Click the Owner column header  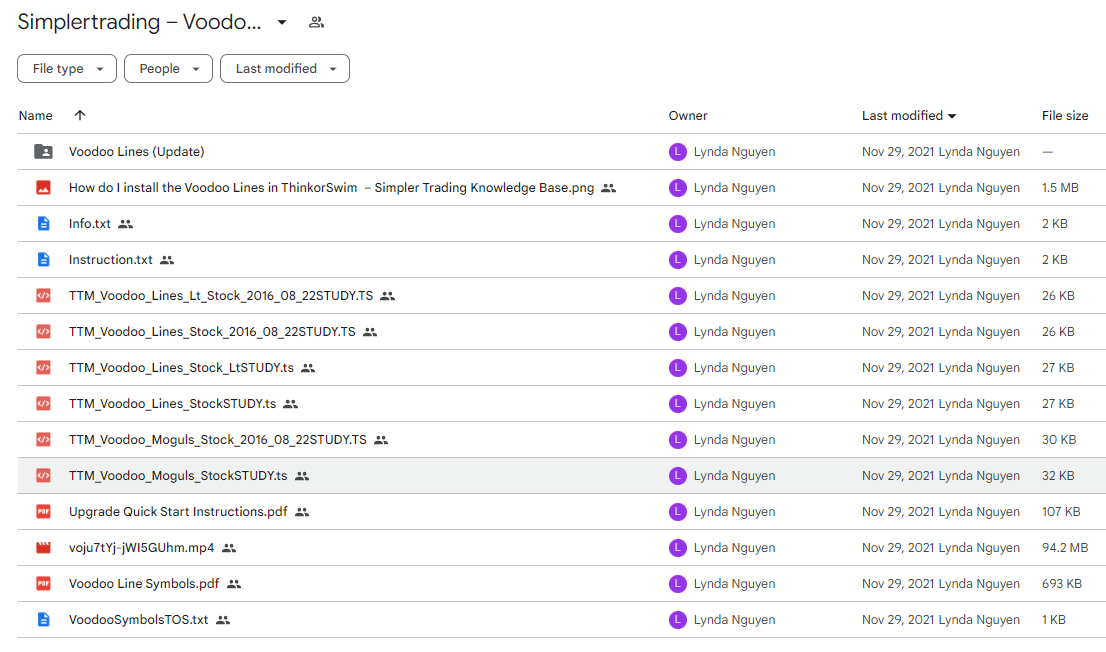click(688, 116)
